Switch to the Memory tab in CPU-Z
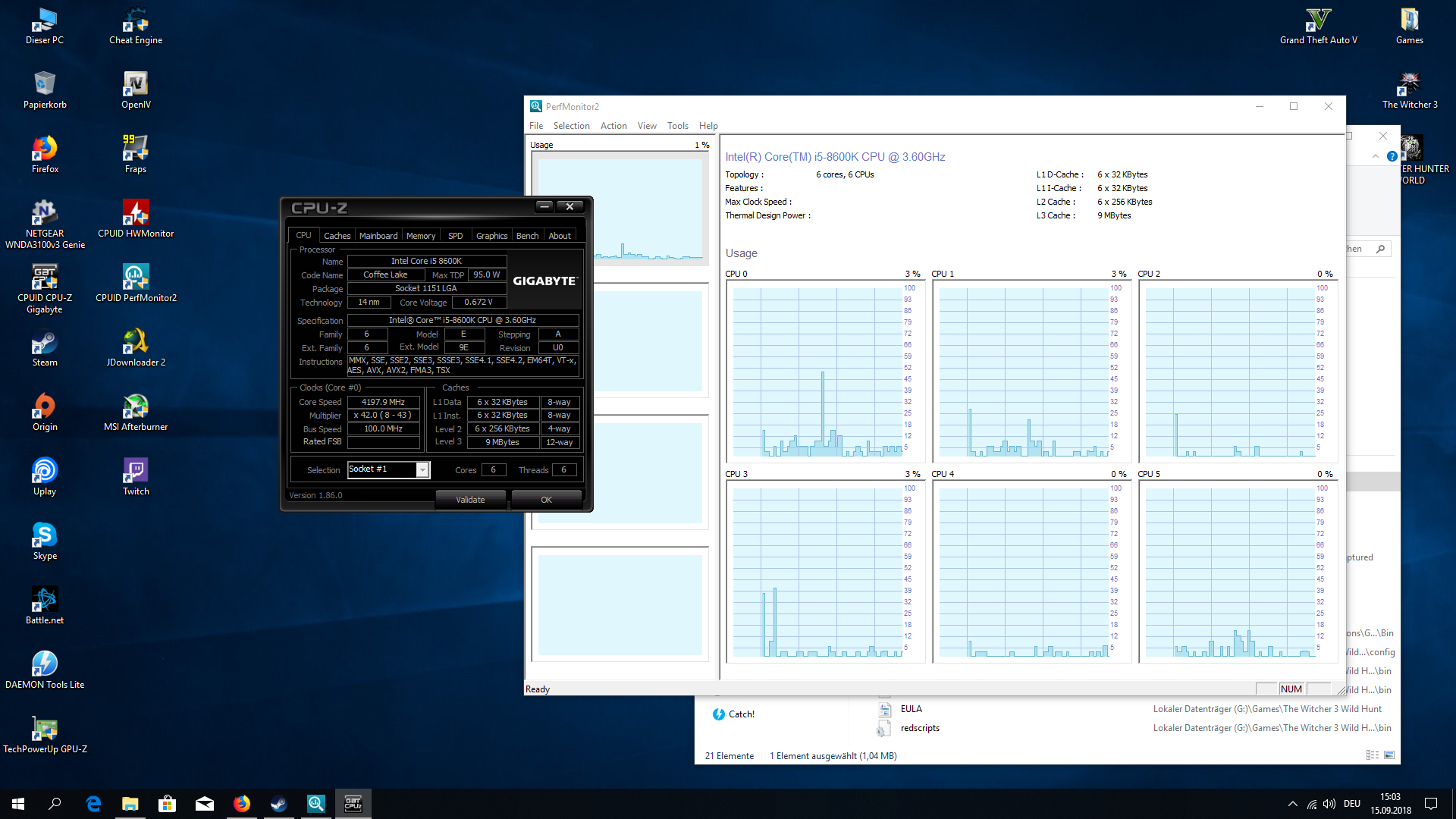This screenshot has width=1456, height=819. [421, 236]
